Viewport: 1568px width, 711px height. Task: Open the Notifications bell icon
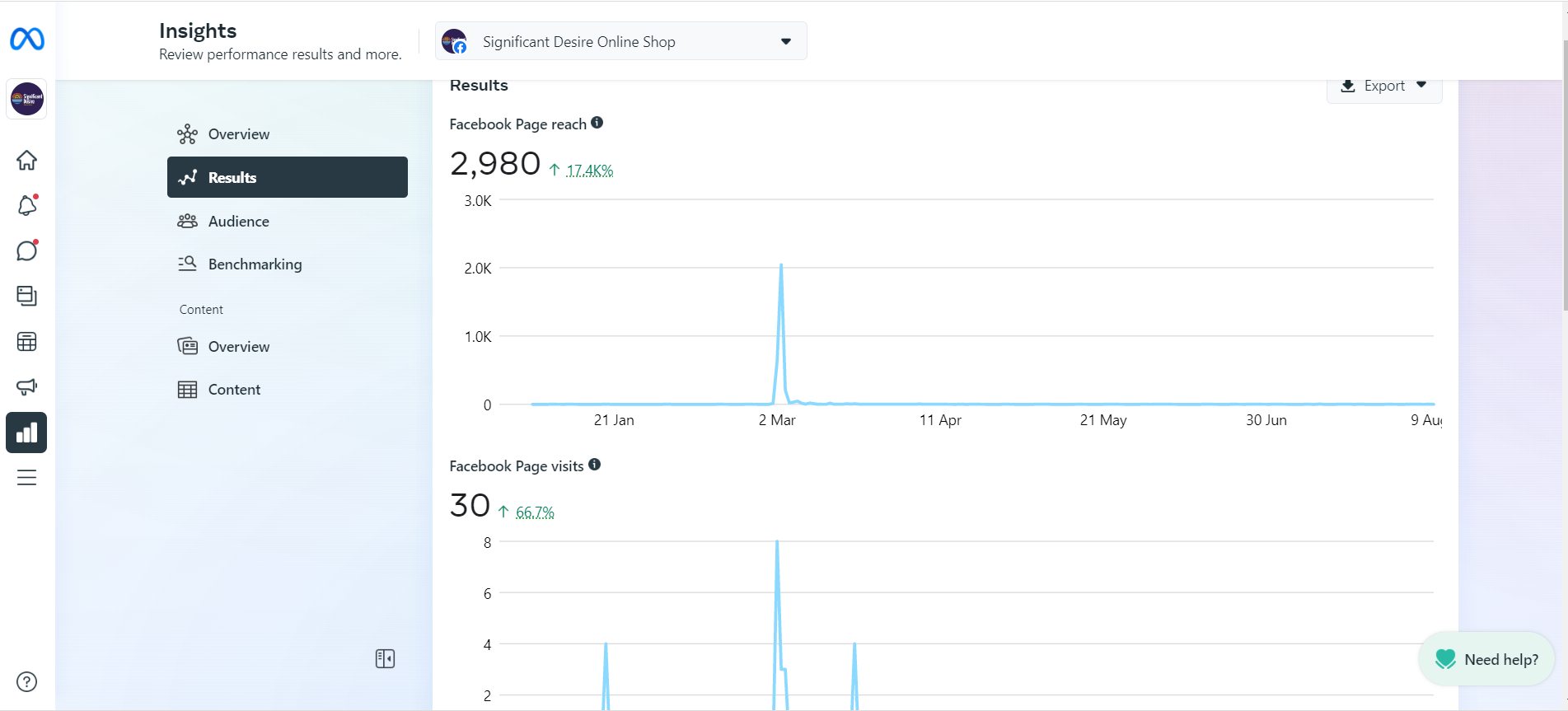click(27, 205)
